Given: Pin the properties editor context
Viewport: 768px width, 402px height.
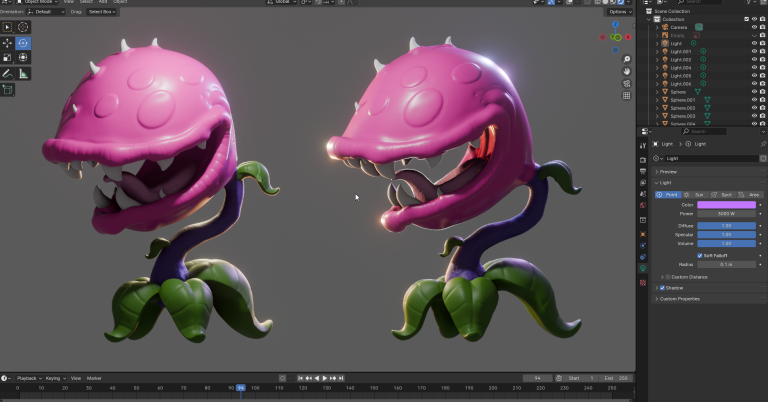Looking at the screenshot, I should (x=763, y=144).
